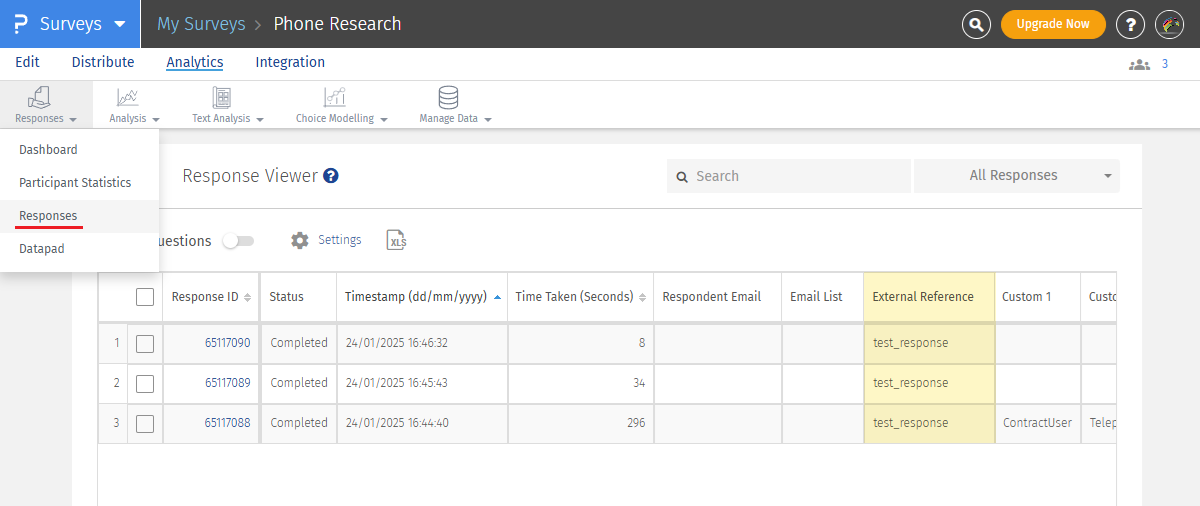The height and width of the screenshot is (506, 1200).
Task: Click the user profile avatar icon
Action: point(1169,24)
